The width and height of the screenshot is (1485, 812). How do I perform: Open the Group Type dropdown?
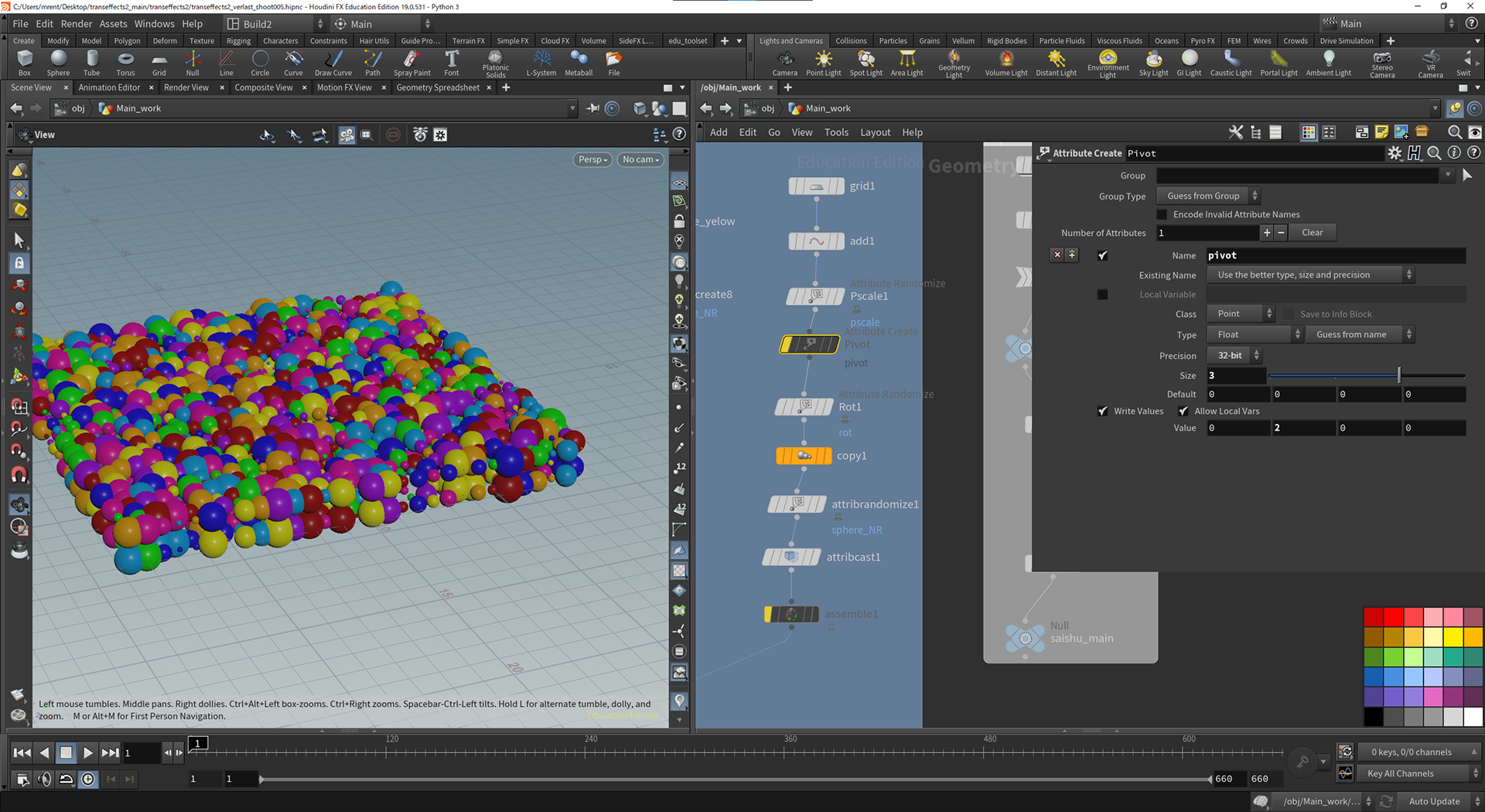pyautogui.click(x=1208, y=196)
